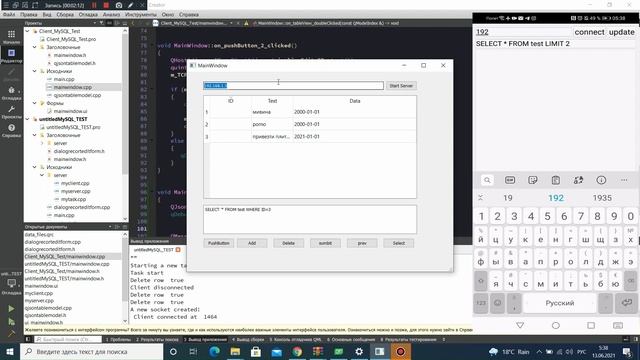Open sticker panel on phone keyboard
The image size is (640, 360).
pyautogui.click(x=533, y=180)
